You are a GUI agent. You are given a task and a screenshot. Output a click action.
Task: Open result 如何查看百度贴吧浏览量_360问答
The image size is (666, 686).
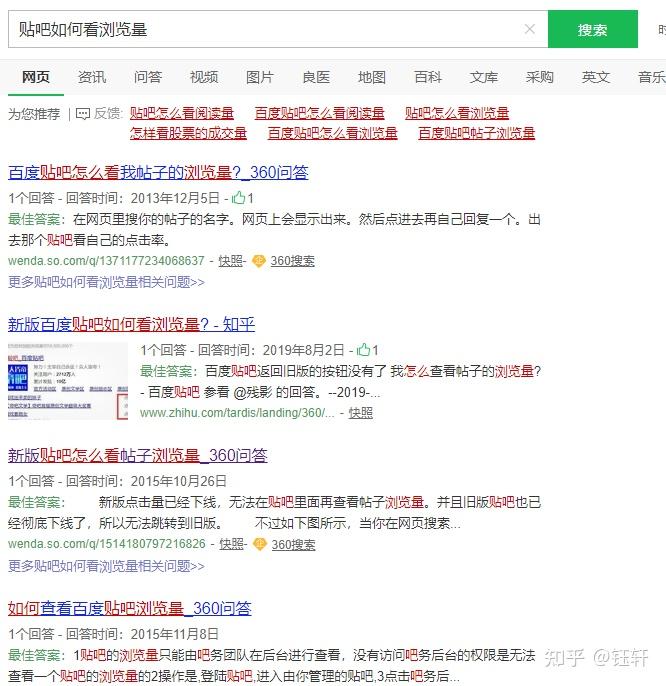point(130,609)
